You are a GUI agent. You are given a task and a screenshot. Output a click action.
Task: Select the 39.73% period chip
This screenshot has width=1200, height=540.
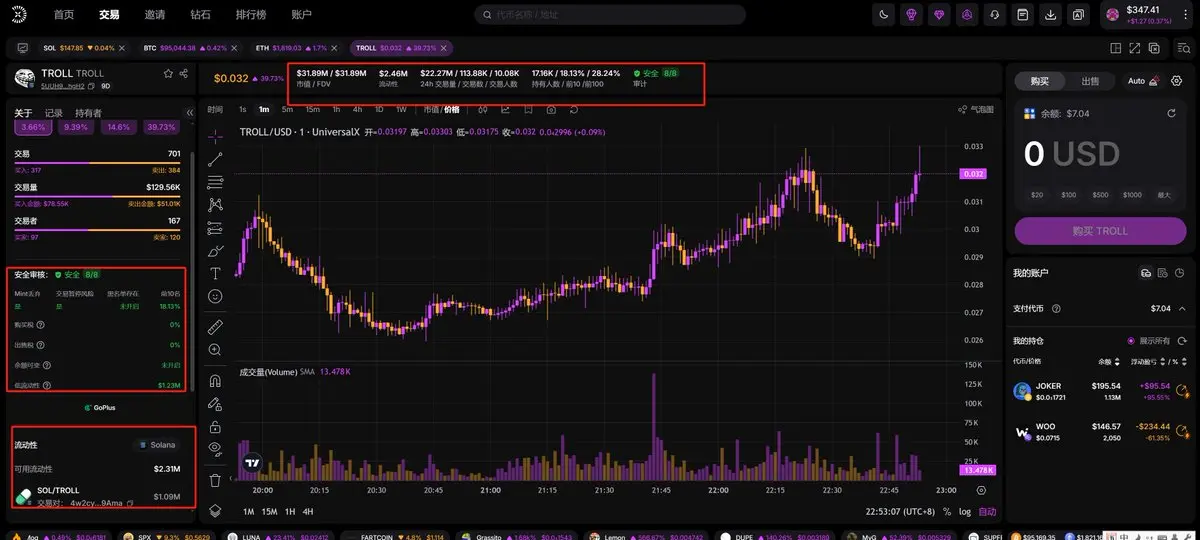tap(161, 127)
